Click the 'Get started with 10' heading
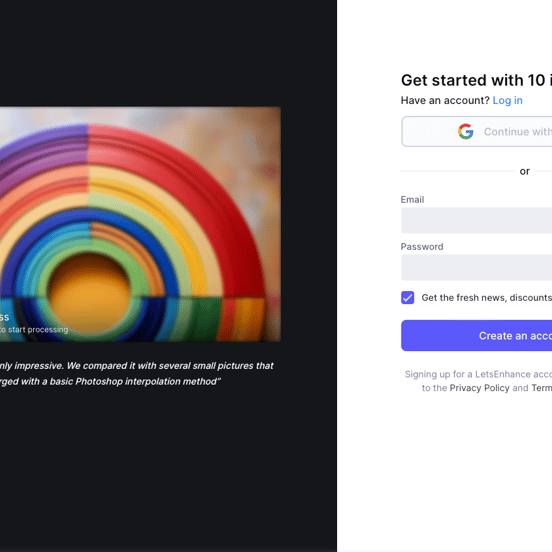 476,81
